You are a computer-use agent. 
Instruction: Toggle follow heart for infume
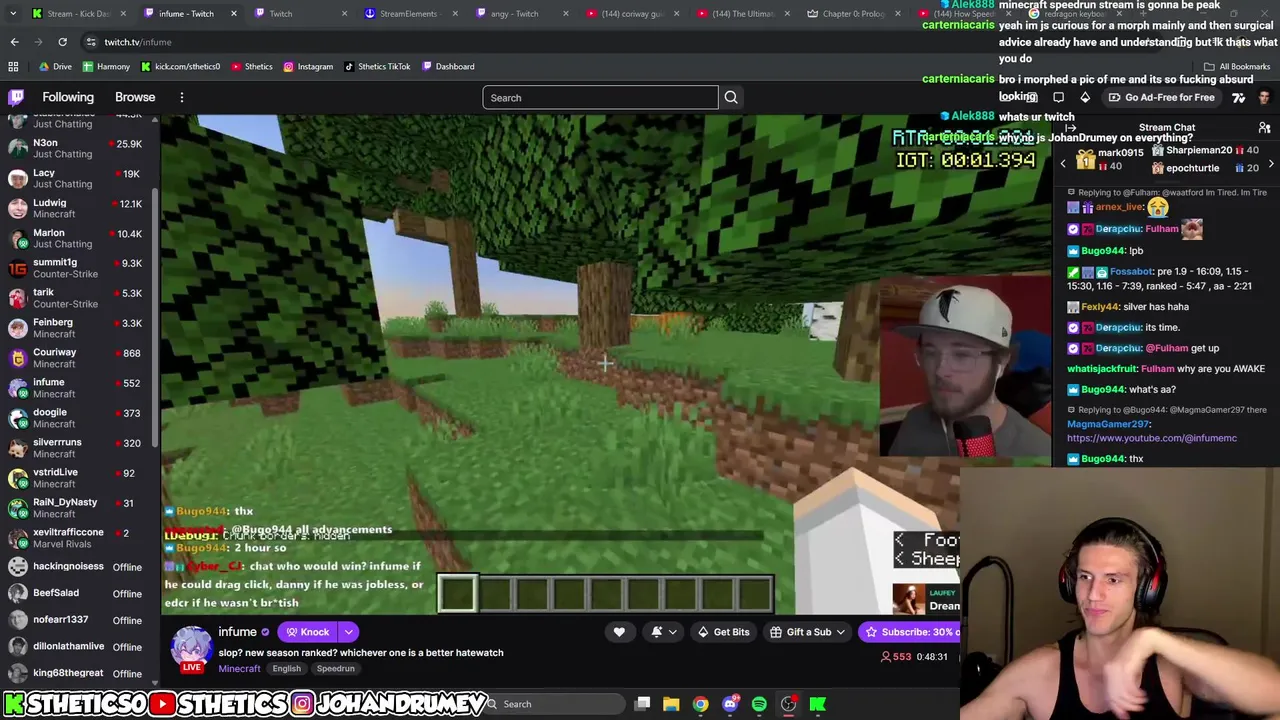point(619,632)
